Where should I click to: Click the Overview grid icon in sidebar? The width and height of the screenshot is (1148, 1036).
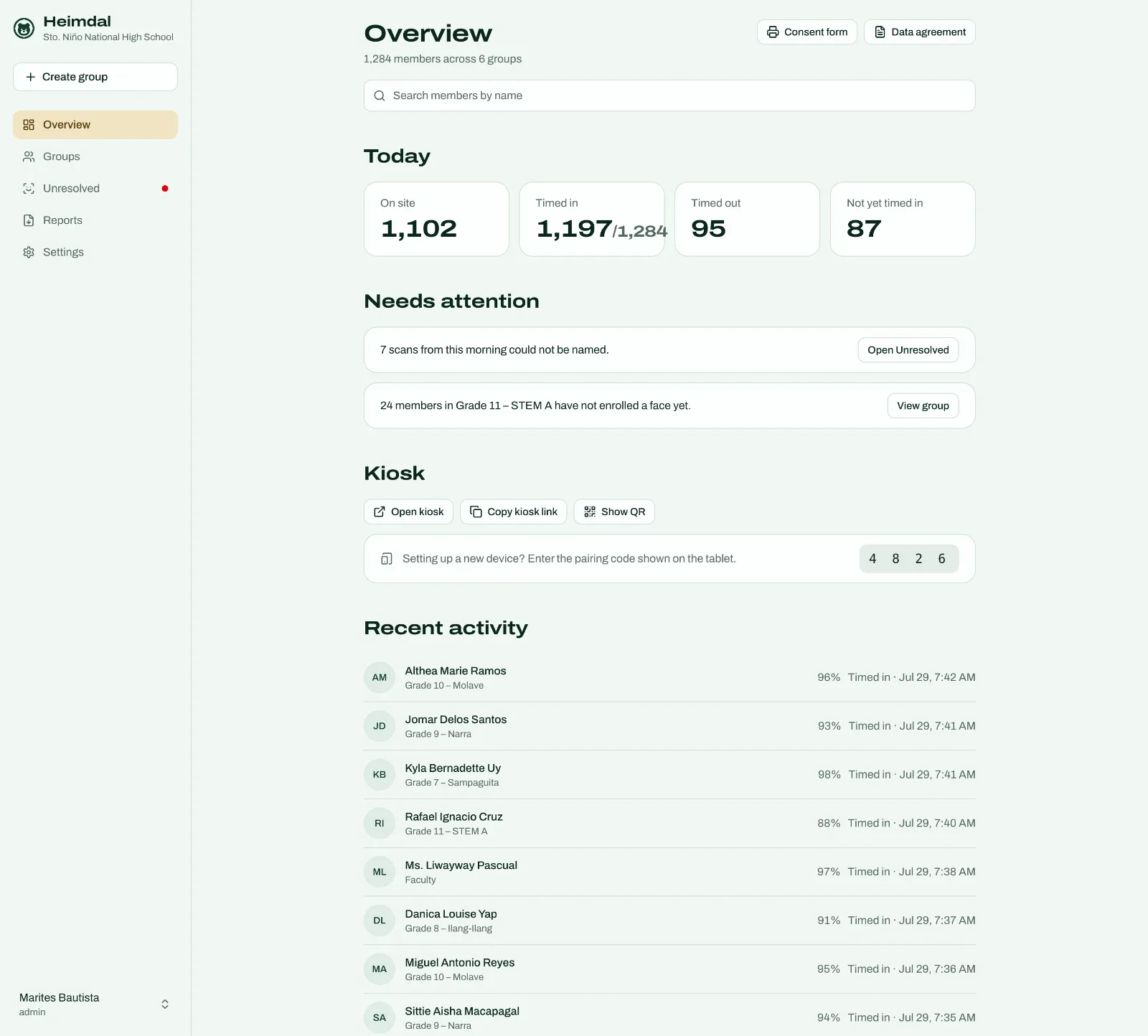tap(29, 125)
